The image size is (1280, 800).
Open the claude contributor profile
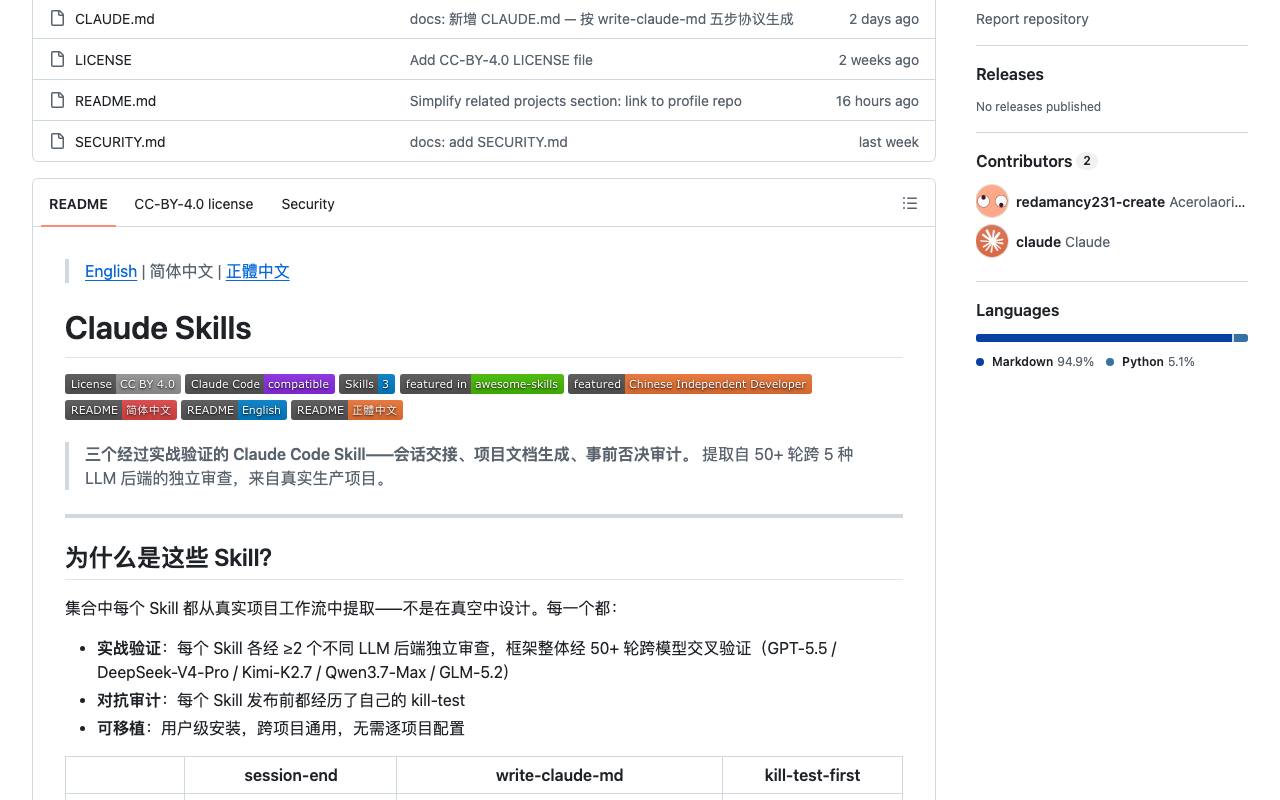click(x=1038, y=241)
